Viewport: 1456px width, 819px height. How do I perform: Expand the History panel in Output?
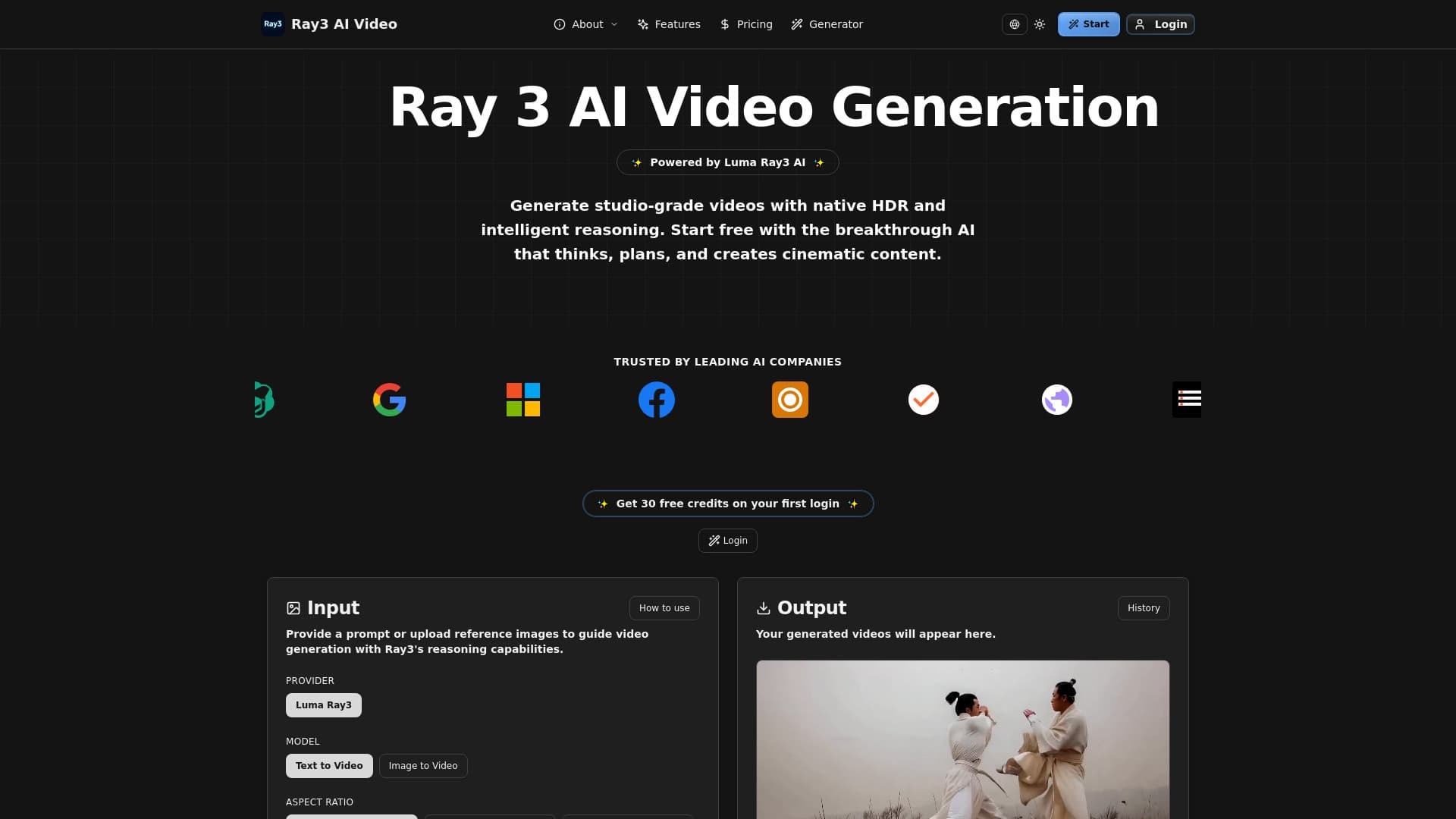(1144, 607)
